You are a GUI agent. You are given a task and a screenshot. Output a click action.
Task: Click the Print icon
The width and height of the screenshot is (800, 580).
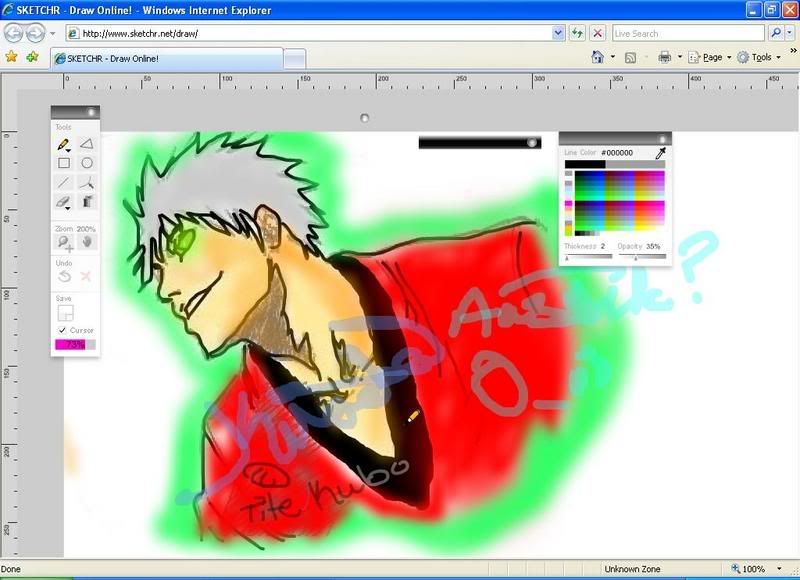664,57
